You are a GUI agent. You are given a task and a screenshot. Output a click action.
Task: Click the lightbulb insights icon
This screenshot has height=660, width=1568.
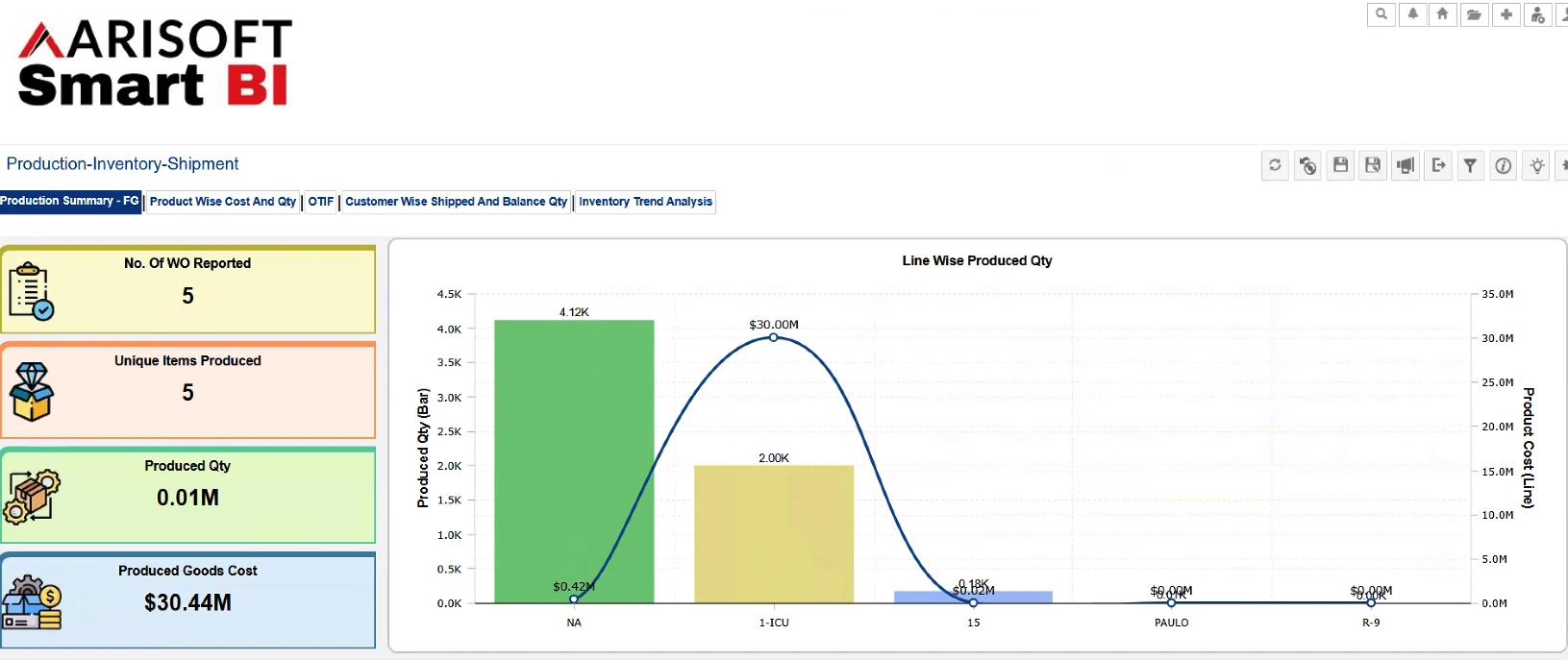(x=1537, y=165)
